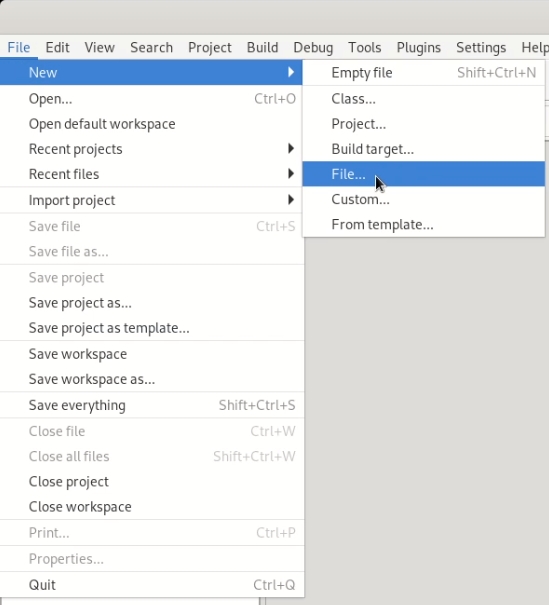549x605 pixels.
Task: Select From template... entry
Action: point(423,225)
